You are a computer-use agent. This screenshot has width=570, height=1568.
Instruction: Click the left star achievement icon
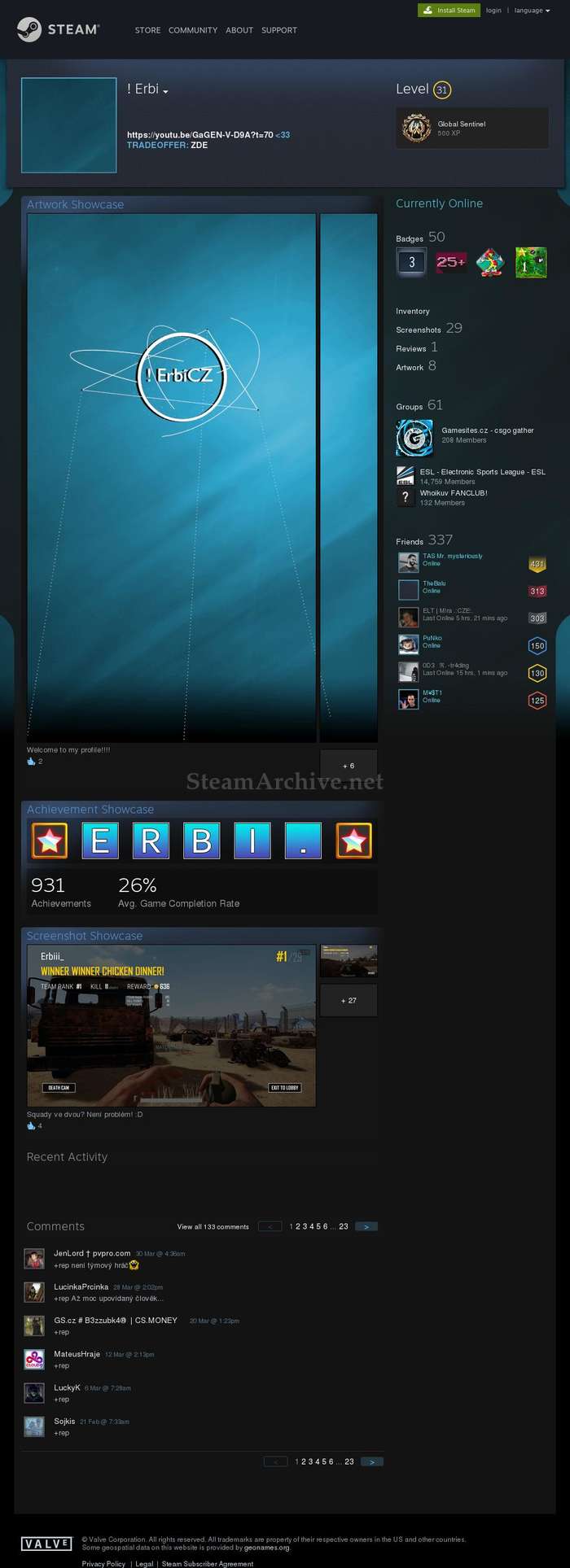[x=49, y=841]
